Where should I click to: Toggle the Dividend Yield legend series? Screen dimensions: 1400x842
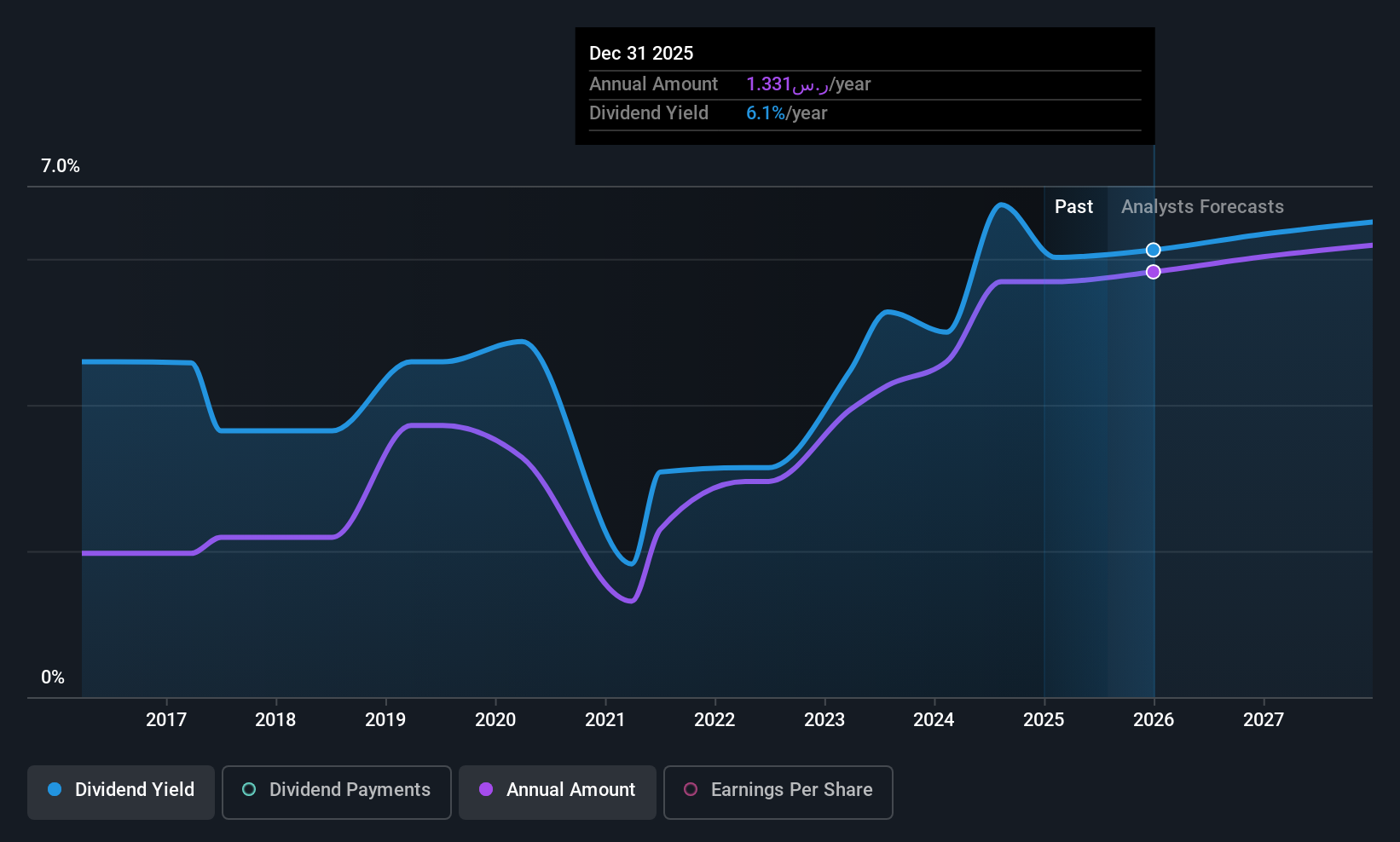tap(121, 793)
